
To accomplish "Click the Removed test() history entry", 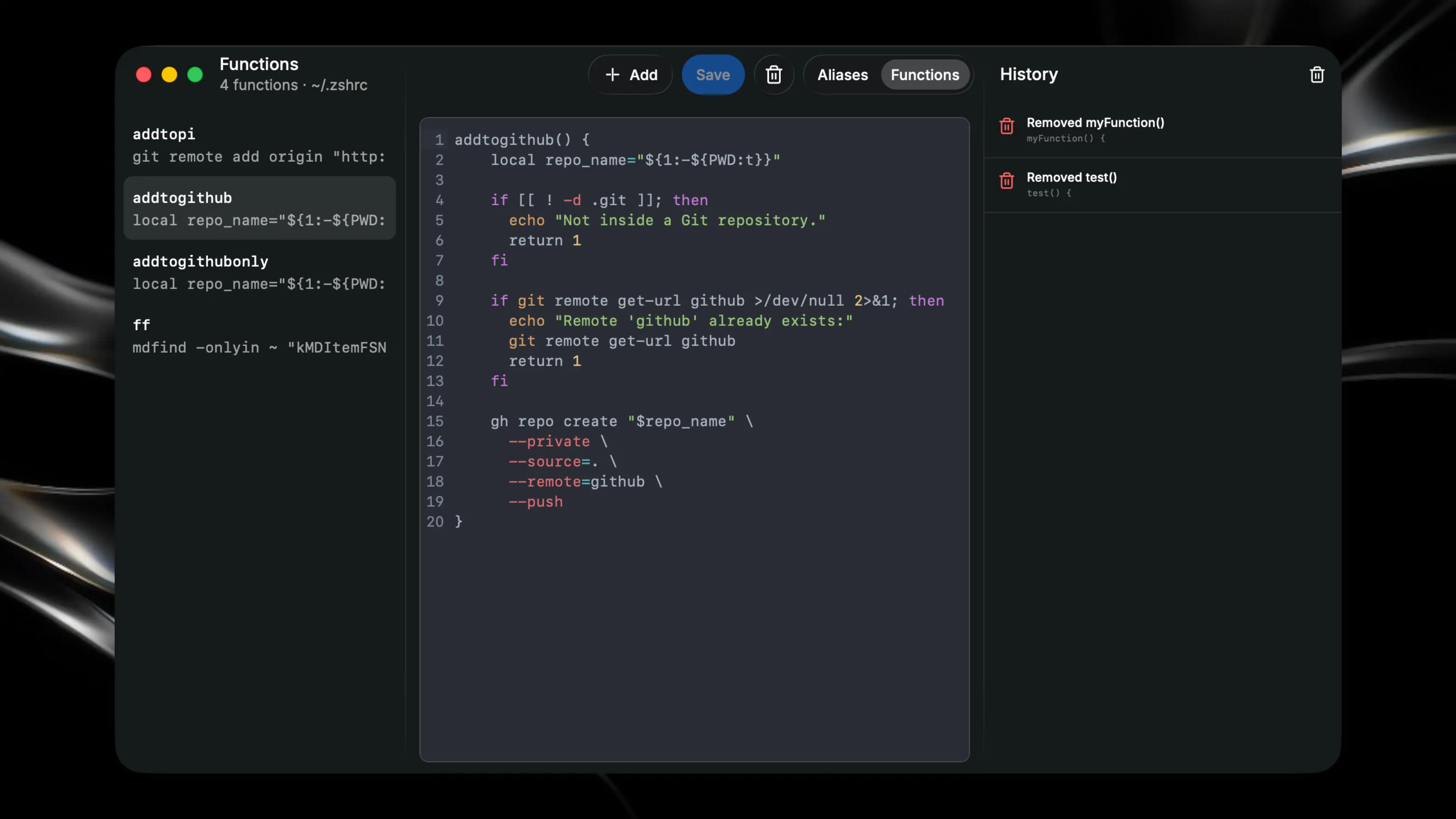I will pyautogui.click(x=1163, y=184).
